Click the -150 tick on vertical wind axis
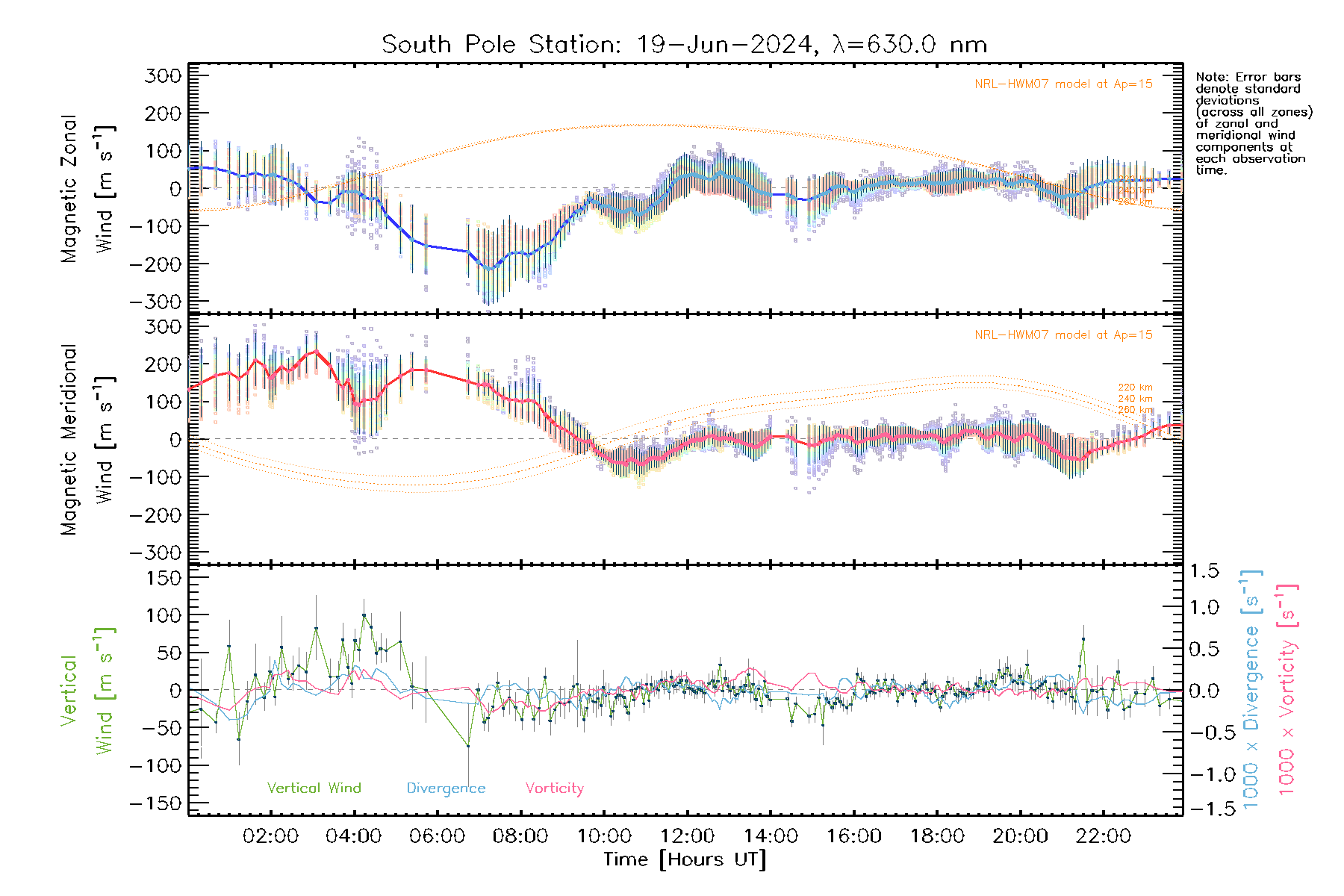This screenshot has height=896, width=1344. point(155,803)
